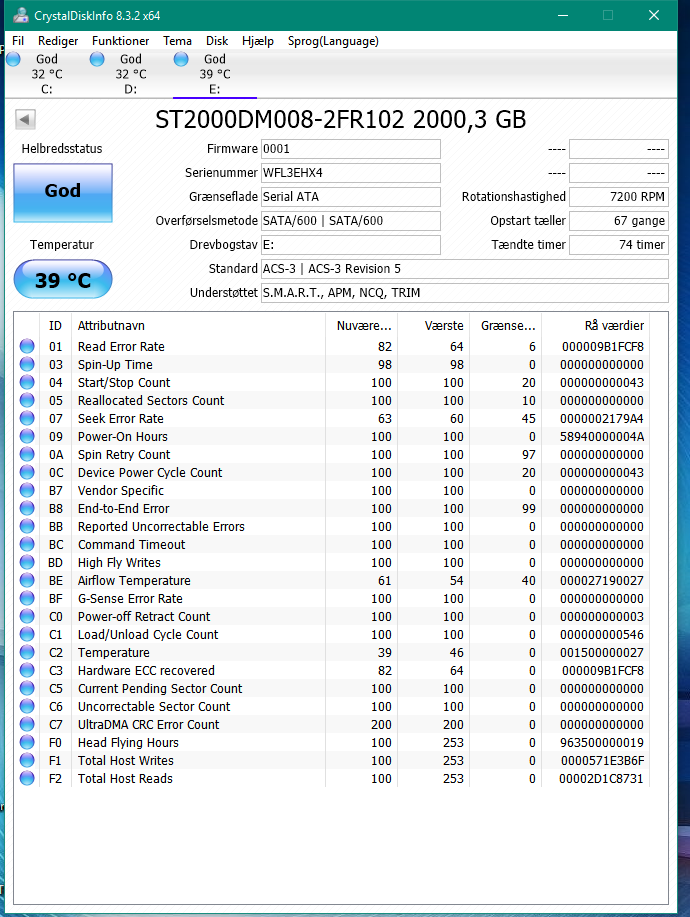This screenshot has width=690, height=917.
Task: Select the D: drive tab
Action: pos(130,74)
